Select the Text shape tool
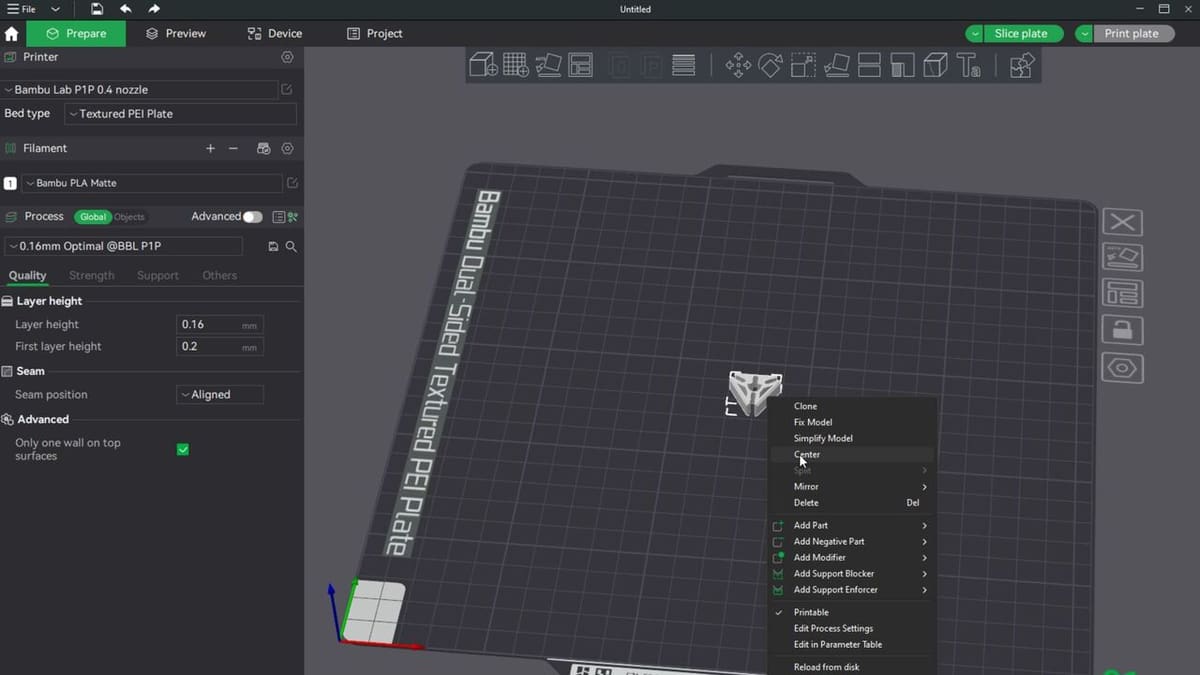This screenshot has width=1200, height=675. pos(968,66)
